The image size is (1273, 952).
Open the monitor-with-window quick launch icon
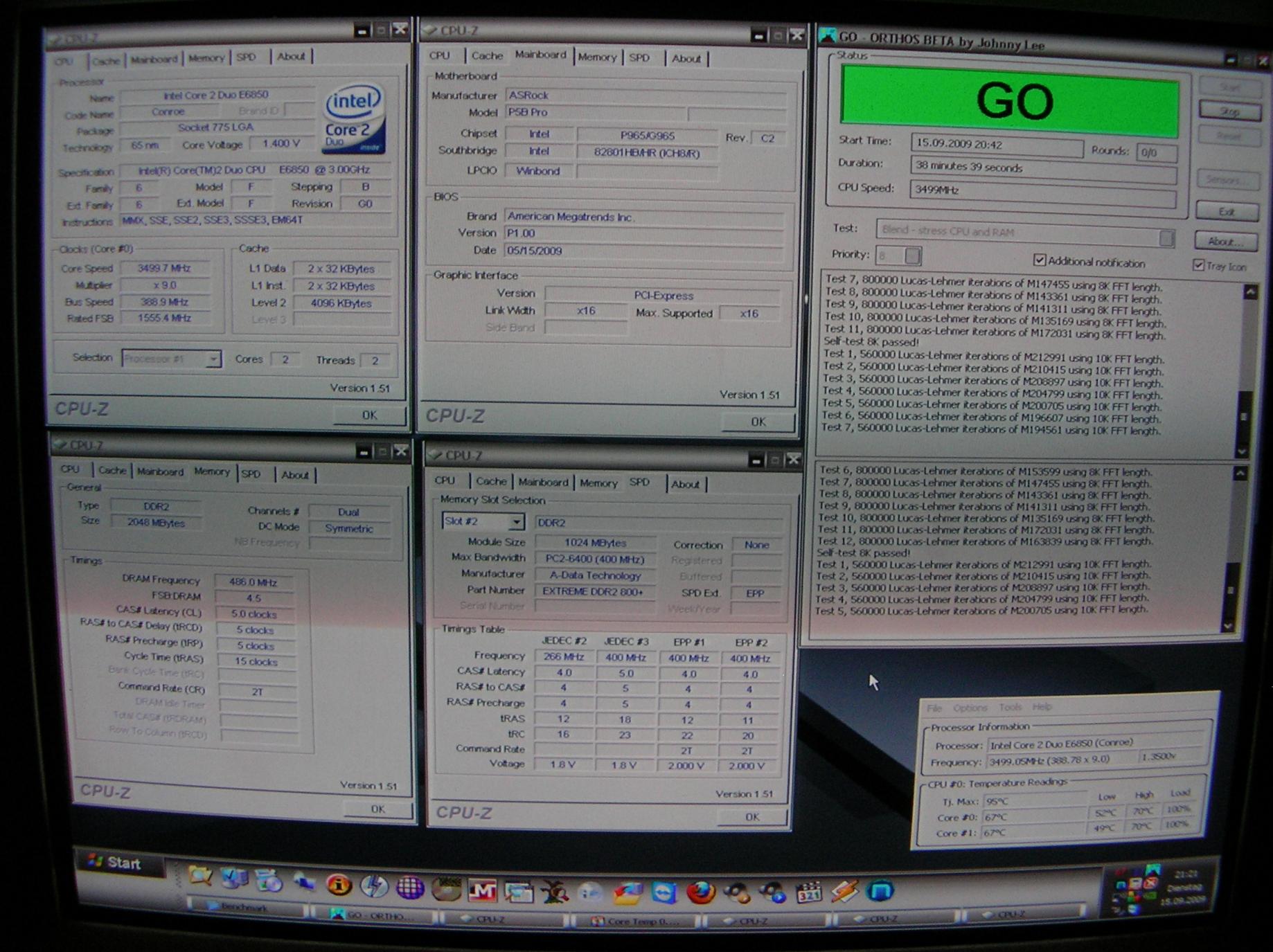click(x=518, y=891)
